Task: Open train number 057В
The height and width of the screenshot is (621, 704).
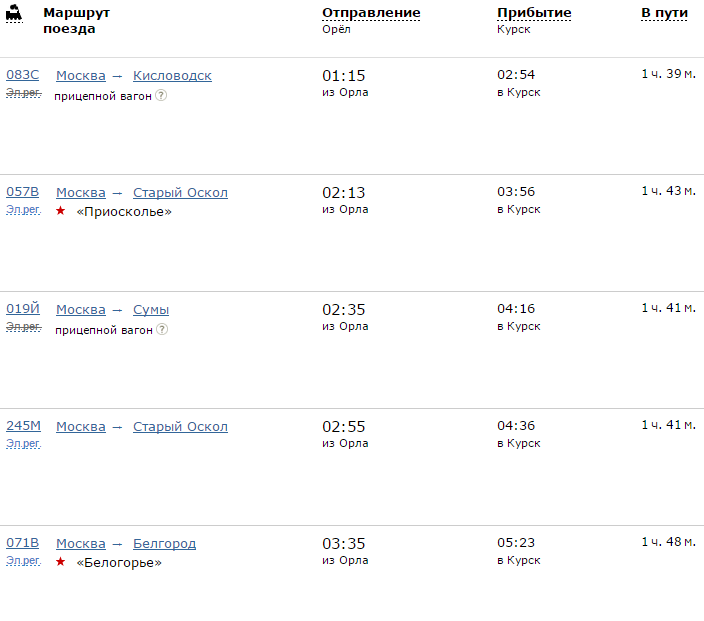Action: tap(23, 192)
